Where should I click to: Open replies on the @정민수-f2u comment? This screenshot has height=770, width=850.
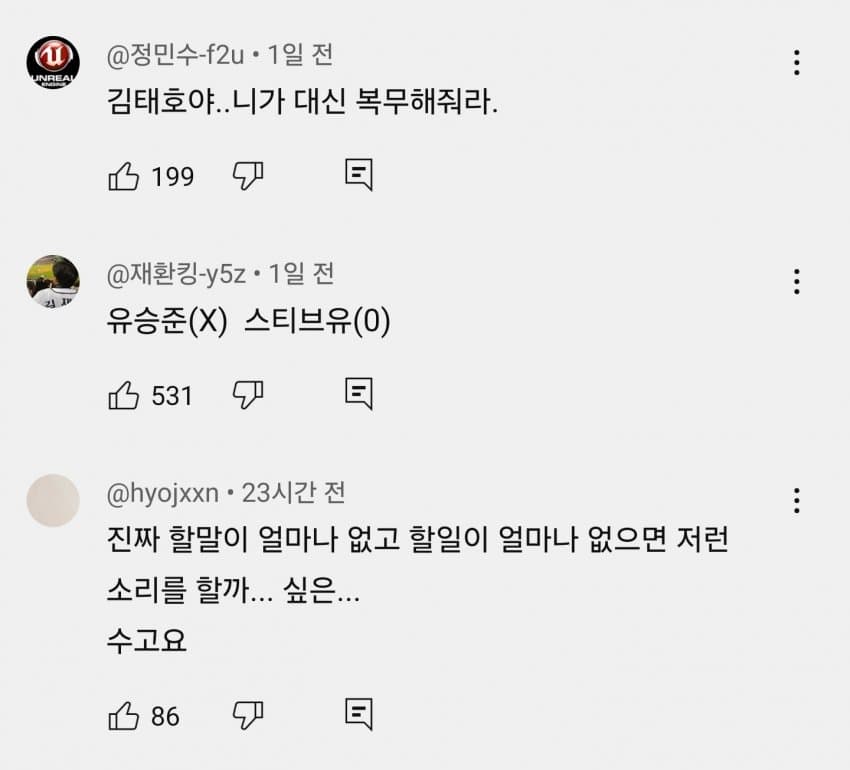click(x=358, y=176)
